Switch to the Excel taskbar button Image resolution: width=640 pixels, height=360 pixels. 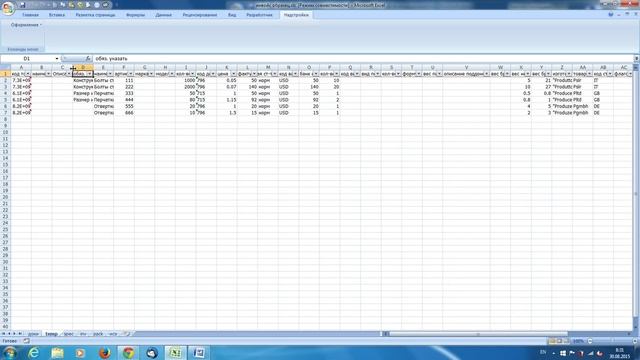pyautogui.click(x=175, y=353)
